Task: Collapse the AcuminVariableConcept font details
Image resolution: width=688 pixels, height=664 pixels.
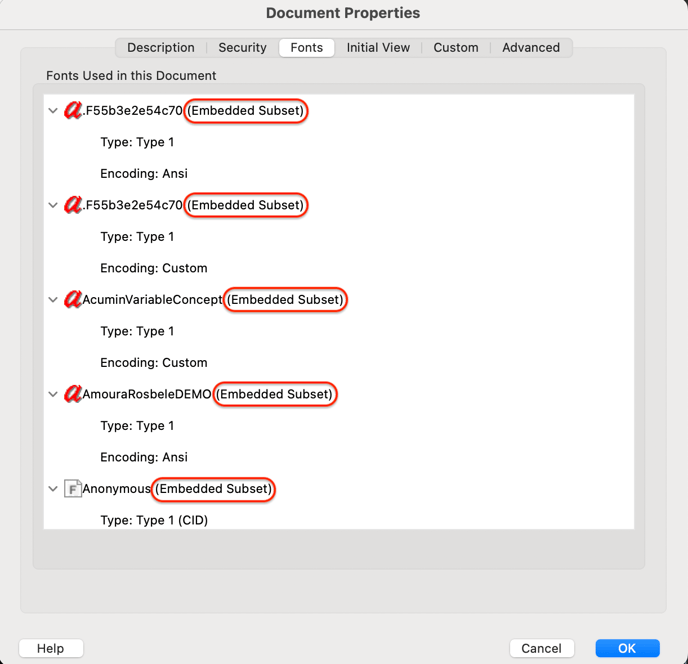Action: pyautogui.click(x=53, y=300)
